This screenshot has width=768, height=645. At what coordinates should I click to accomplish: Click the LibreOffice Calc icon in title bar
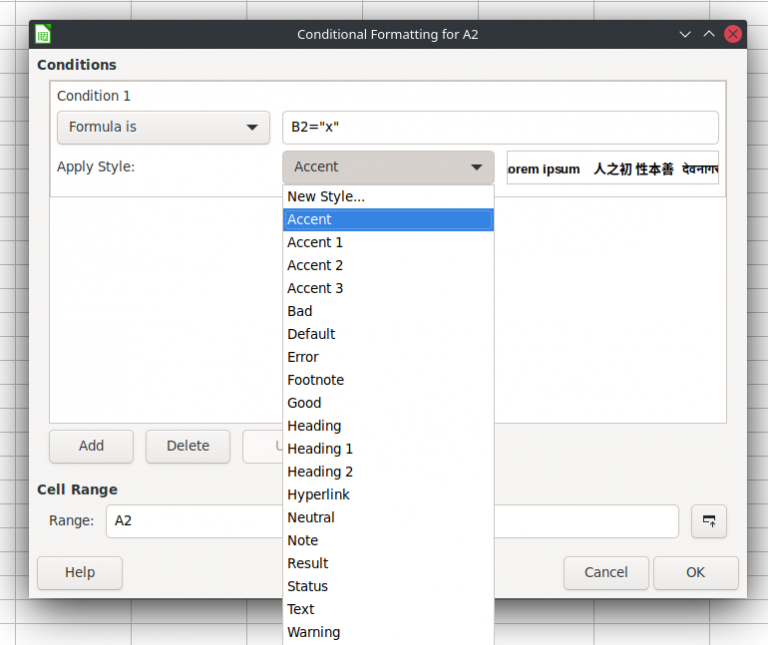pos(43,34)
